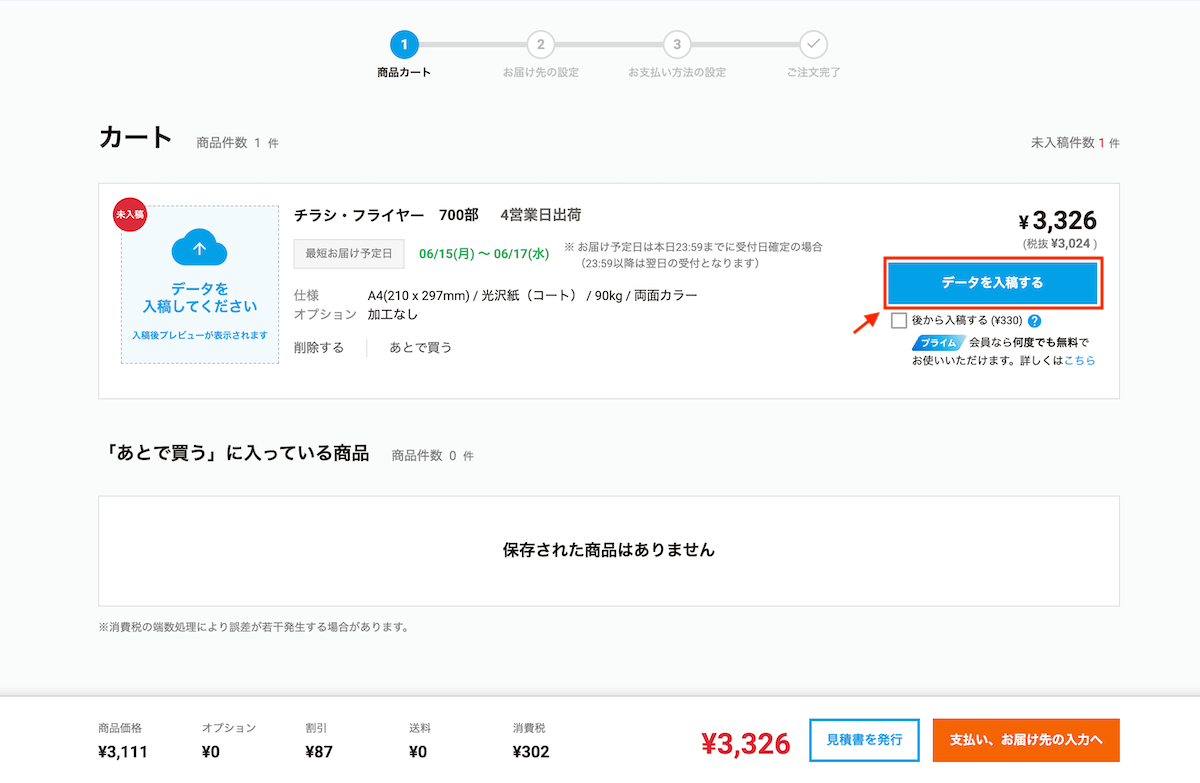Click 保存された商品はありません message
This screenshot has width=1200, height=783.
pyautogui.click(x=609, y=550)
